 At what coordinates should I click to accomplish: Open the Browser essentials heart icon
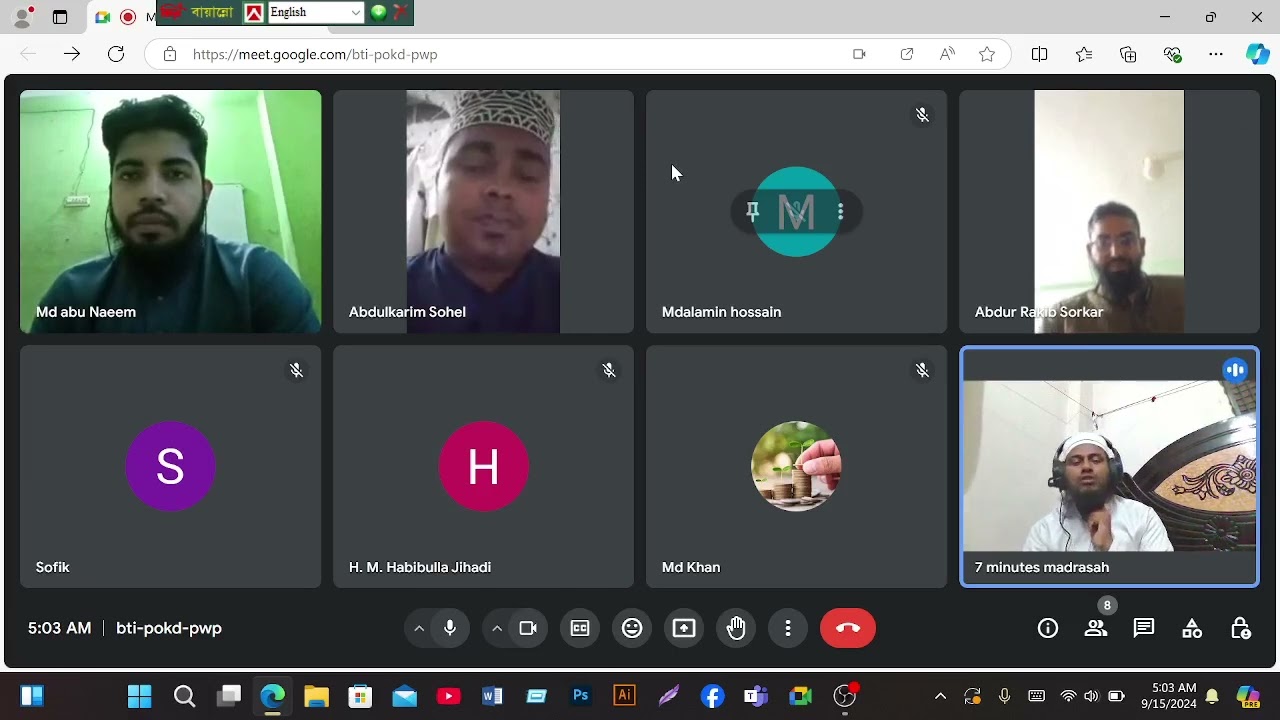1173,54
